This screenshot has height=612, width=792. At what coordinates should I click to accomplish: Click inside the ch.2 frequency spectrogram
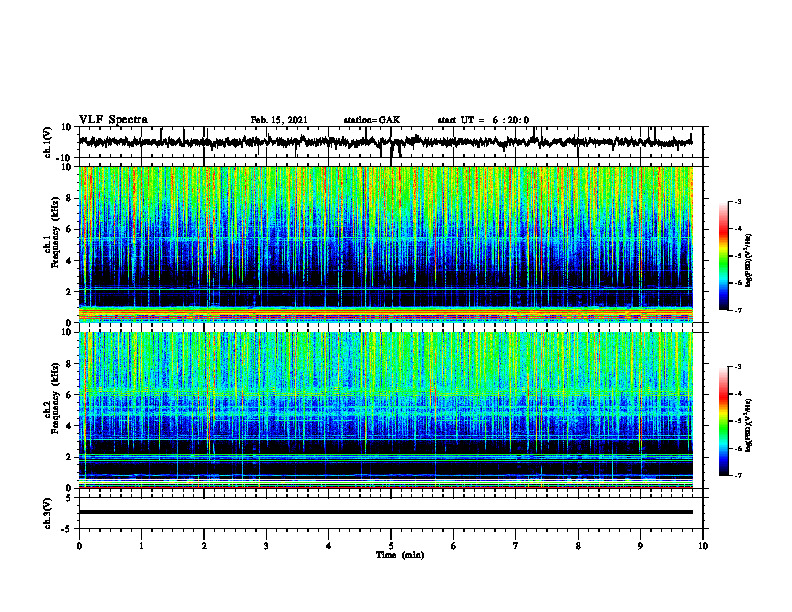(x=385, y=410)
